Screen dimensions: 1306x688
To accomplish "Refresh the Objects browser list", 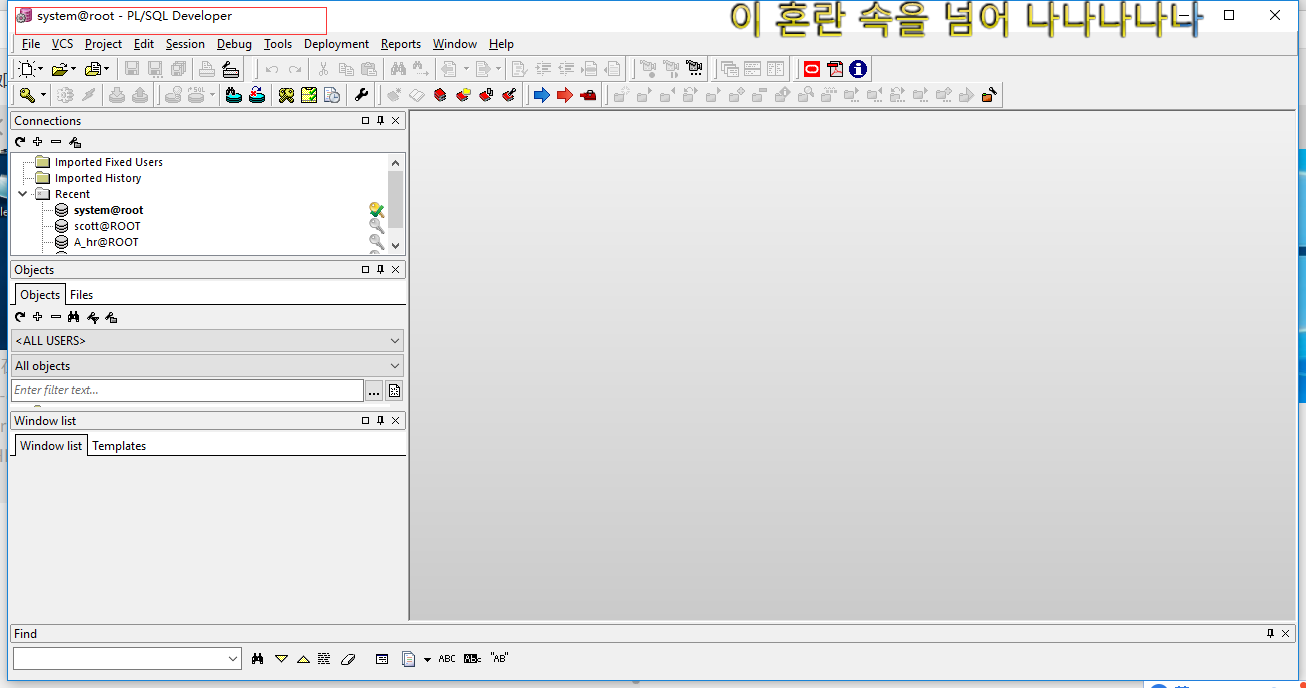I will coord(20,317).
